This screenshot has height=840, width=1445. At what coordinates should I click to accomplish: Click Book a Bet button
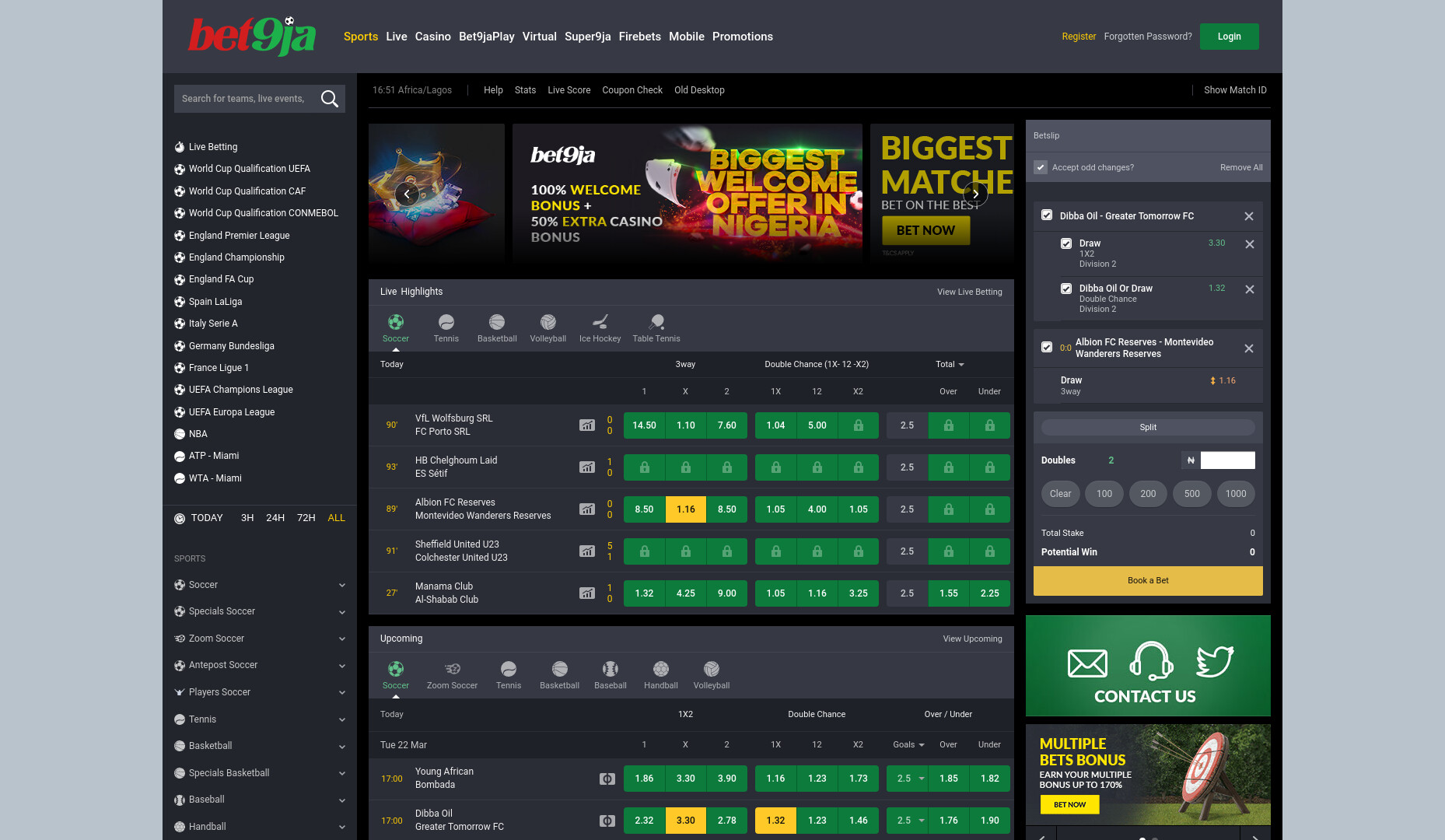(x=1148, y=581)
